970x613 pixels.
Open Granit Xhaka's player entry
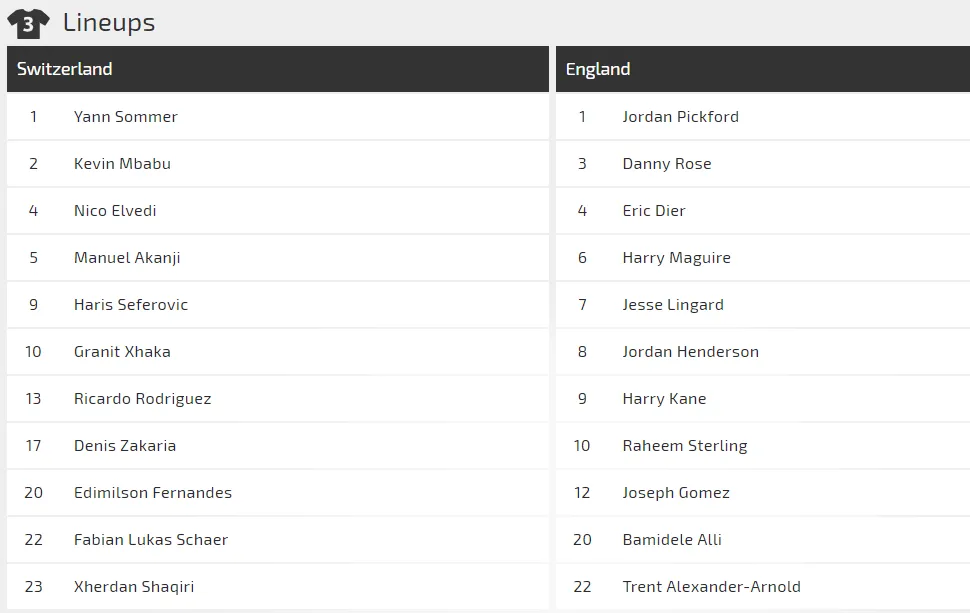click(x=122, y=352)
